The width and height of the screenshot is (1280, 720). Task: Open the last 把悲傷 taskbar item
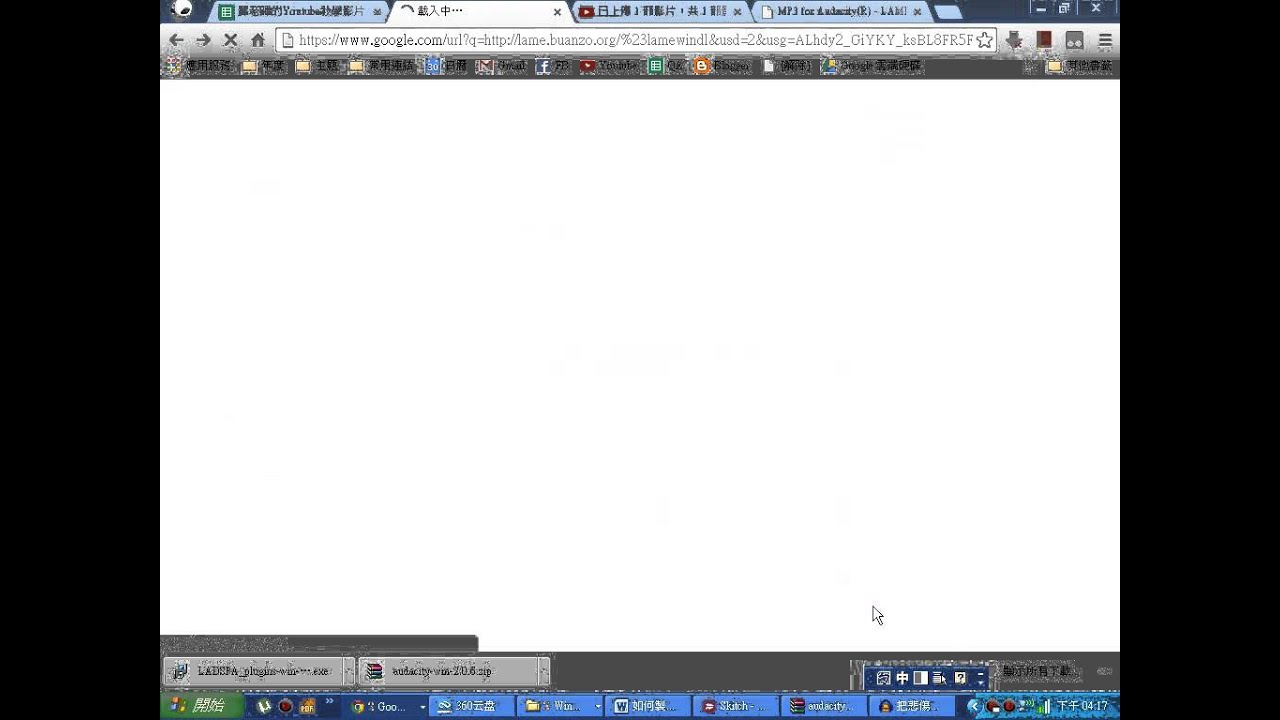911,706
